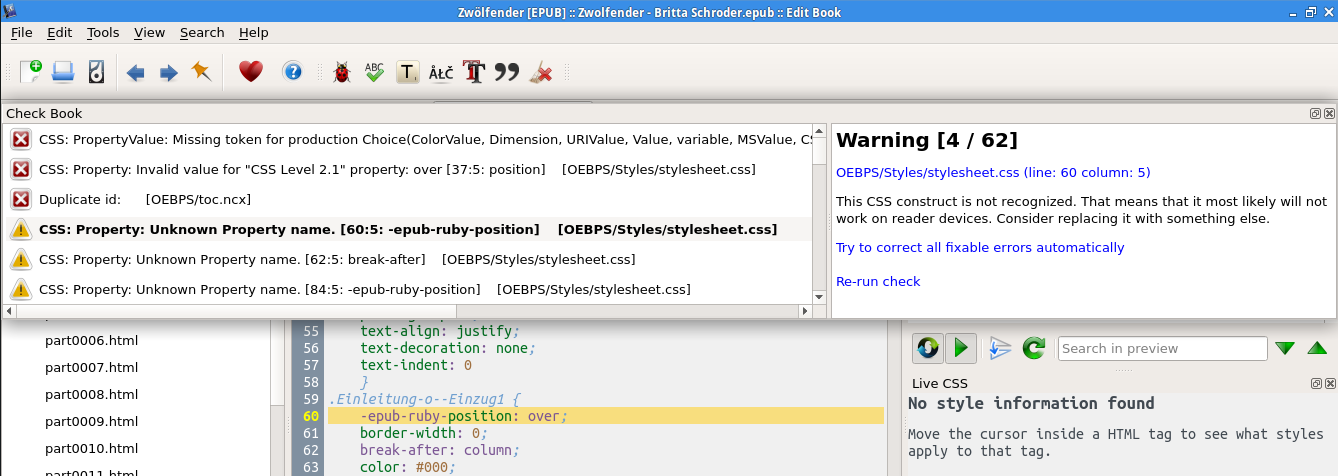Click the error list right scroll arrow
Screen dimensions: 1338x476
click(805, 311)
